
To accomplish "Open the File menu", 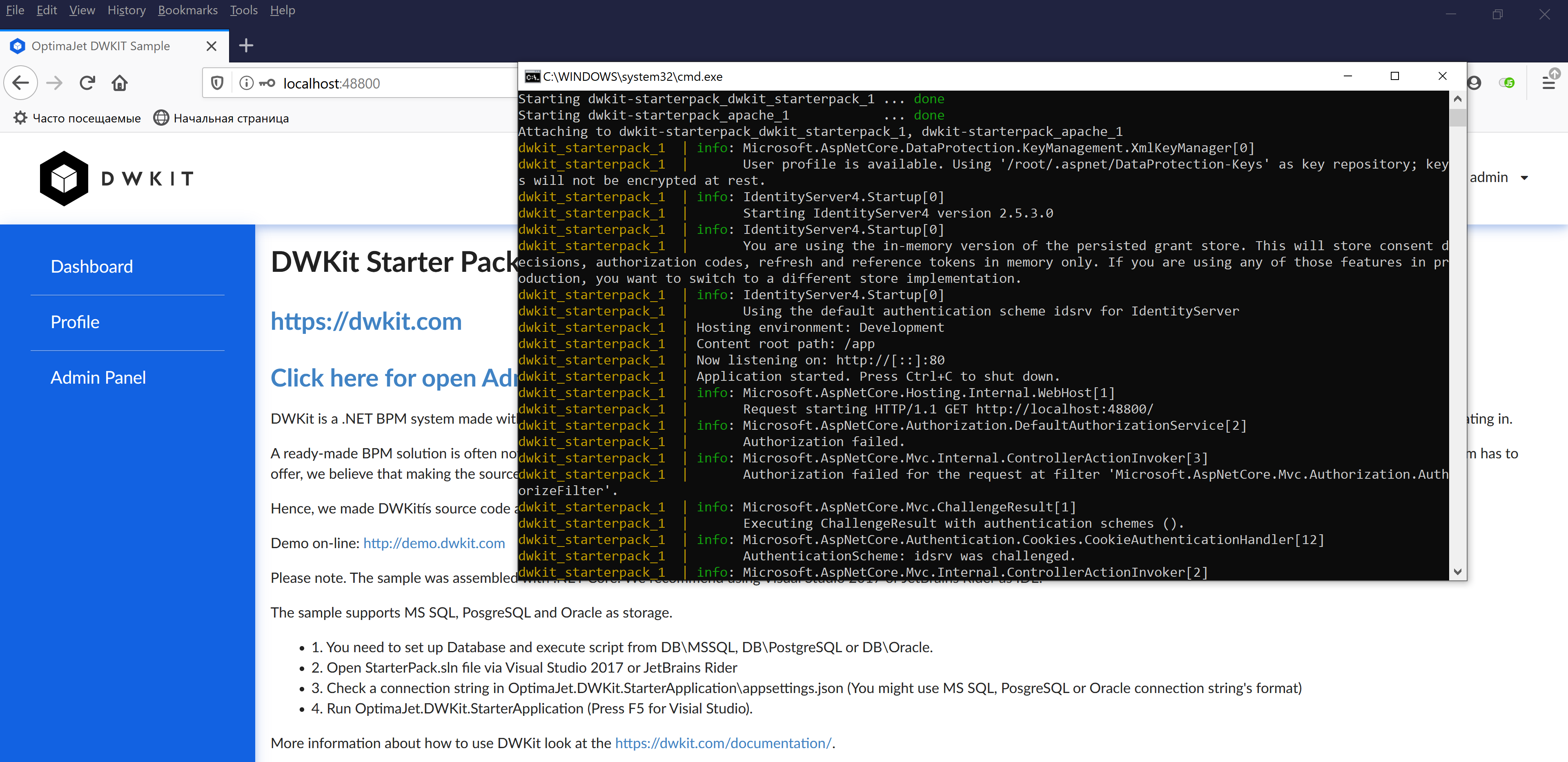I will (x=15, y=10).
